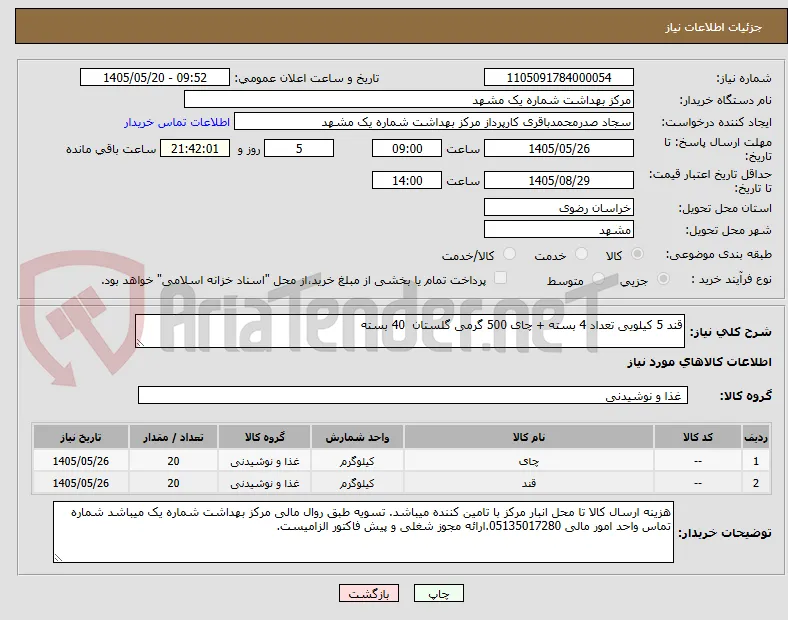Select the جزیی purchase type radio
788x620 pixels.
pyautogui.click(x=663, y=279)
